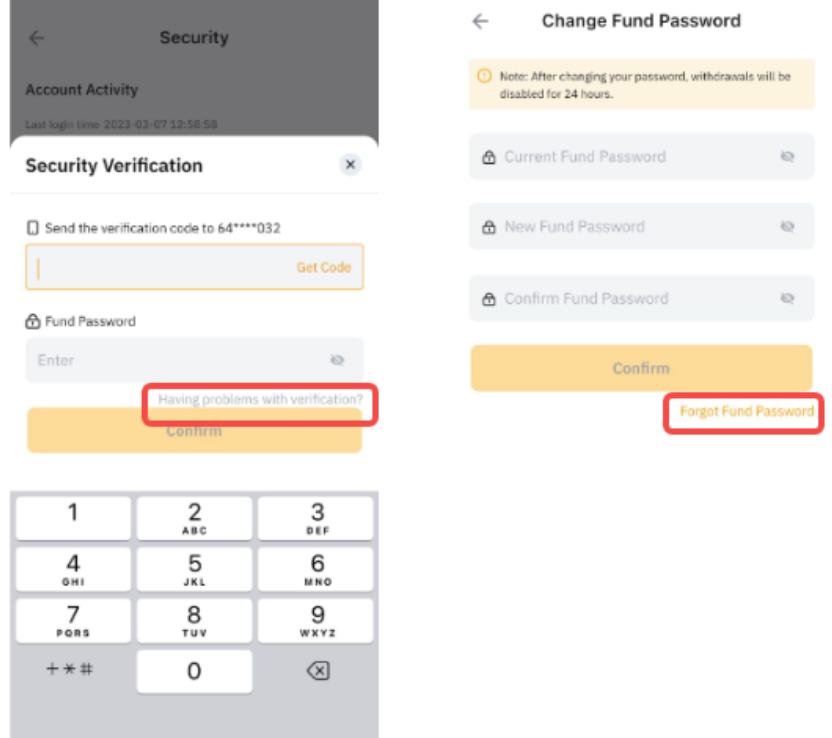Focus the verification code input field
The height and width of the screenshot is (738, 832).
(x=160, y=268)
